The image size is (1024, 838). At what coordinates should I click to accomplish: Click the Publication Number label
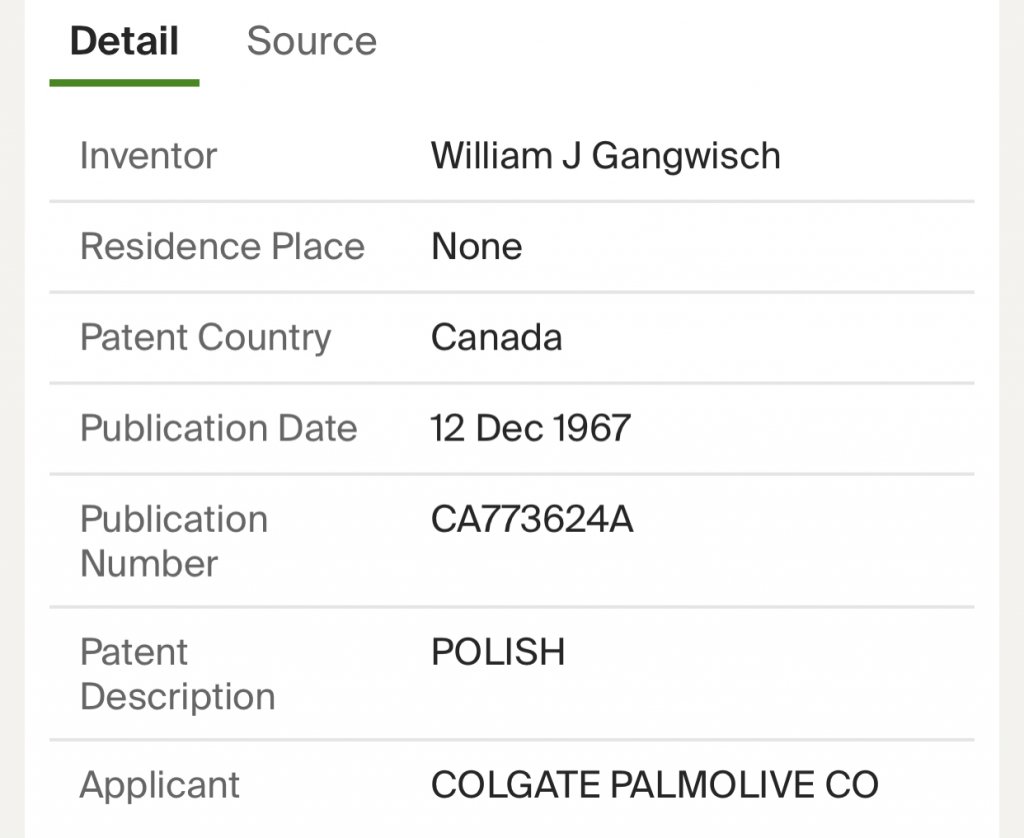click(174, 541)
